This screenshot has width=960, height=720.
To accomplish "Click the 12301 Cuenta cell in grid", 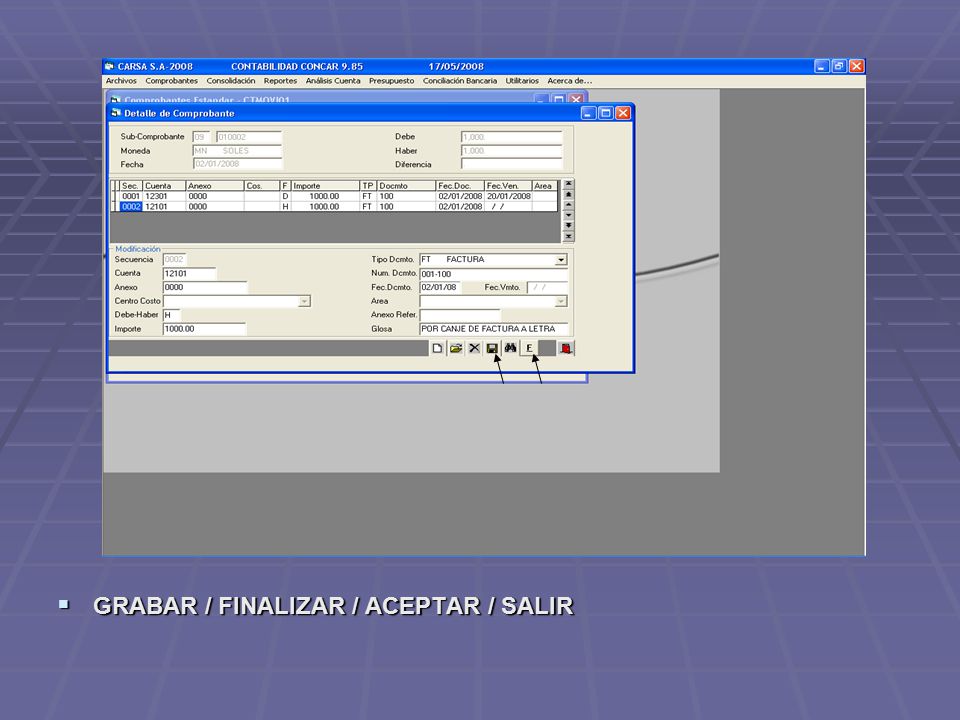I will [163, 197].
